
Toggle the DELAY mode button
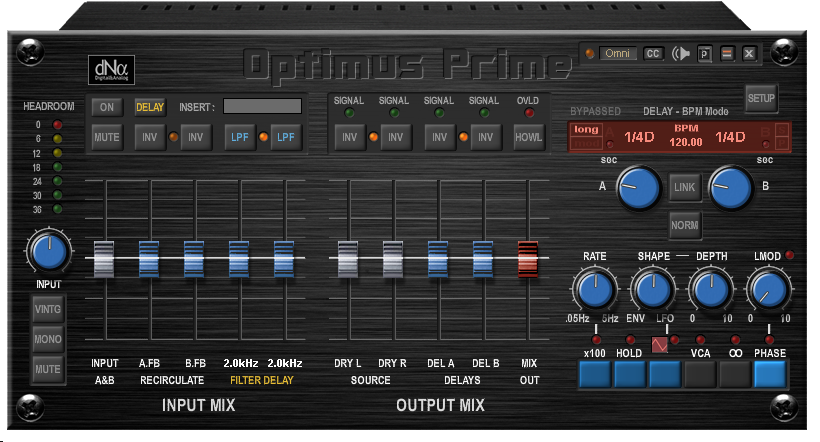coord(150,107)
